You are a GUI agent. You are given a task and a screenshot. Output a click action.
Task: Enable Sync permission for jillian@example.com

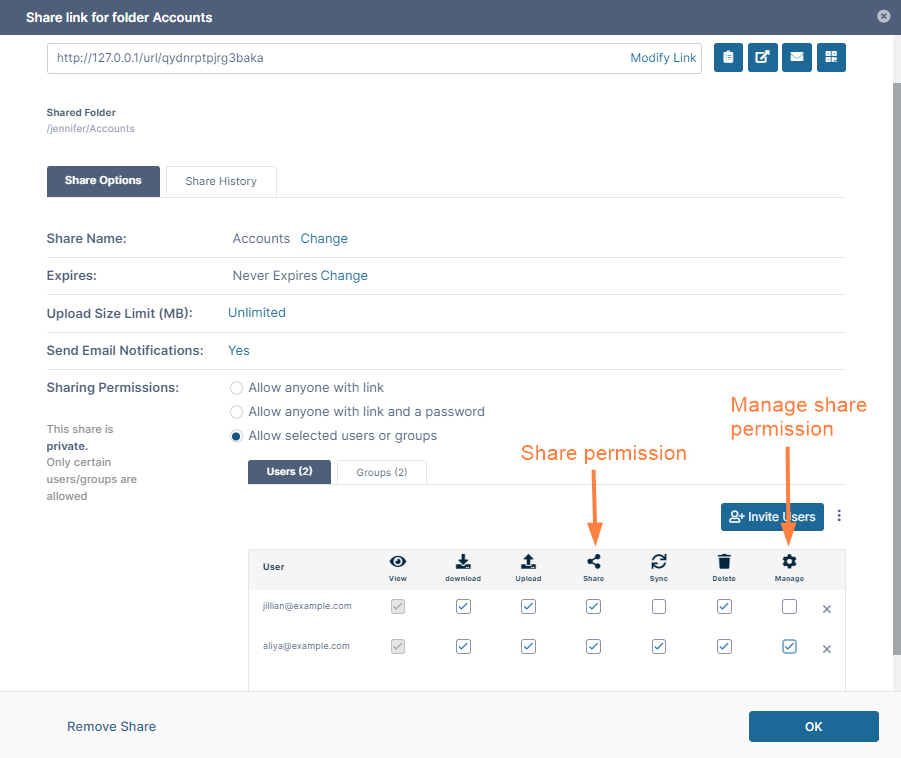659,607
